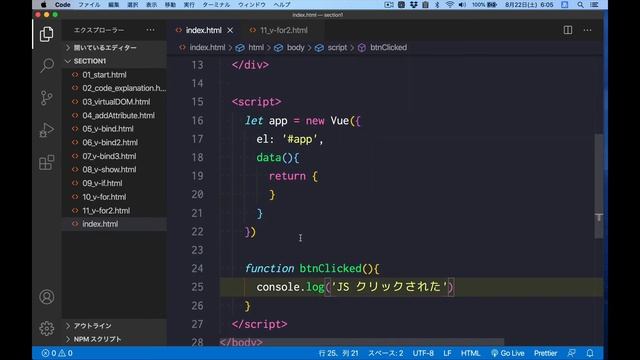Open the Help menu in the menu bar
This screenshot has height=360, width=640.
[282, 4]
